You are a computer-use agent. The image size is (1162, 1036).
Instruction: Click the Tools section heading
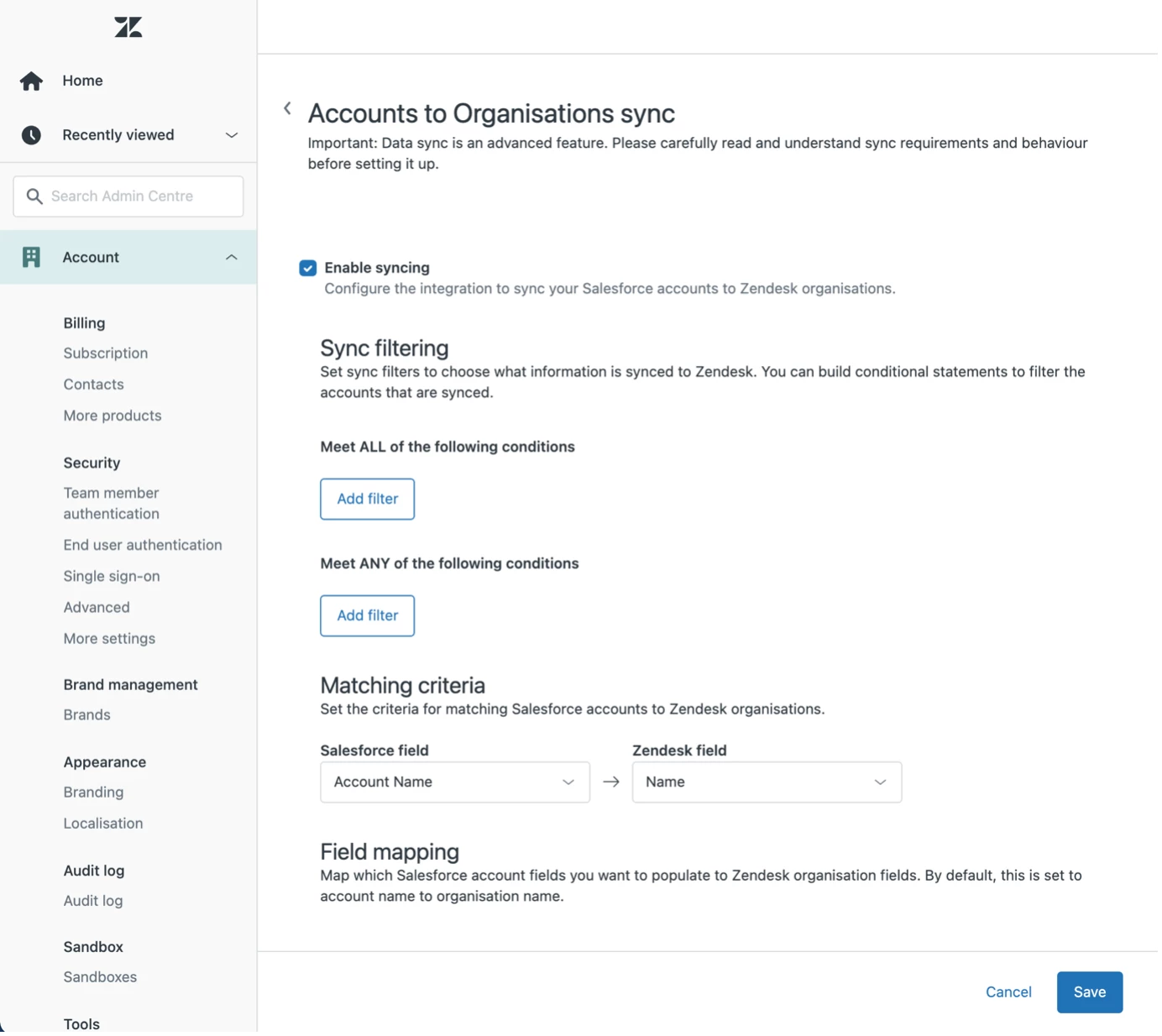pos(81,1024)
